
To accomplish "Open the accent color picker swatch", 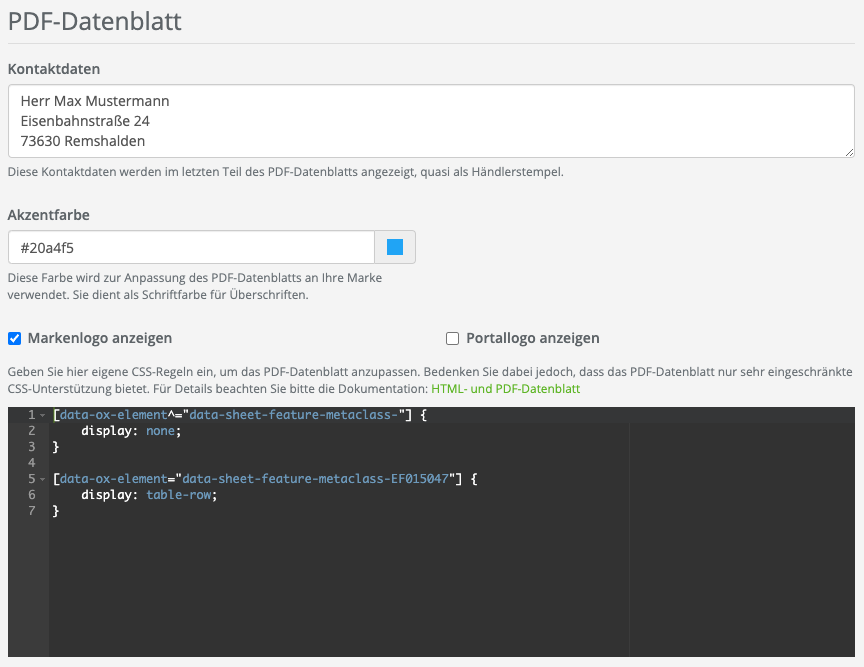I will click(x=395, y=247).
